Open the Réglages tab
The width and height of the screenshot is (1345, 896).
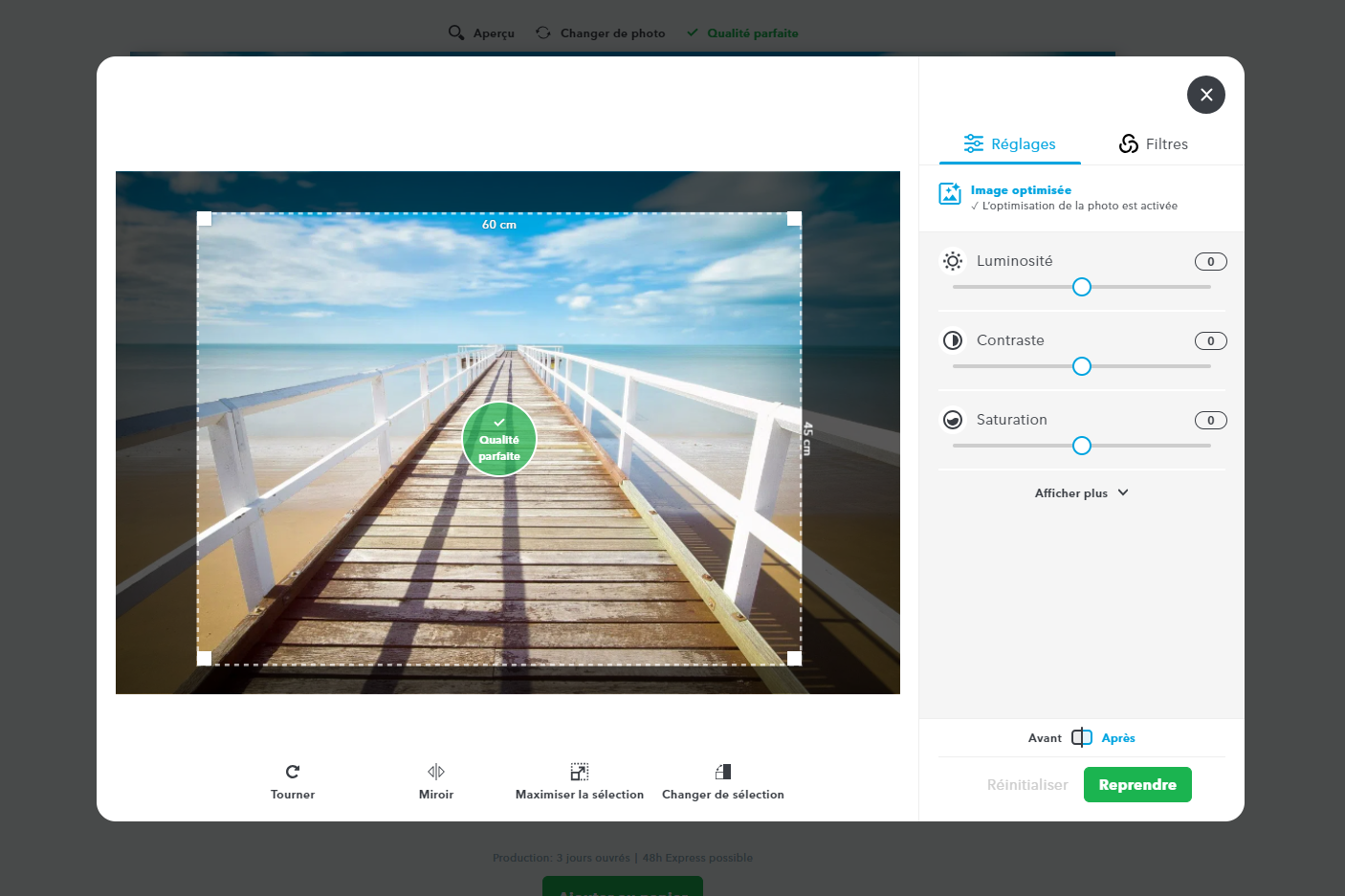(1009, 143)
